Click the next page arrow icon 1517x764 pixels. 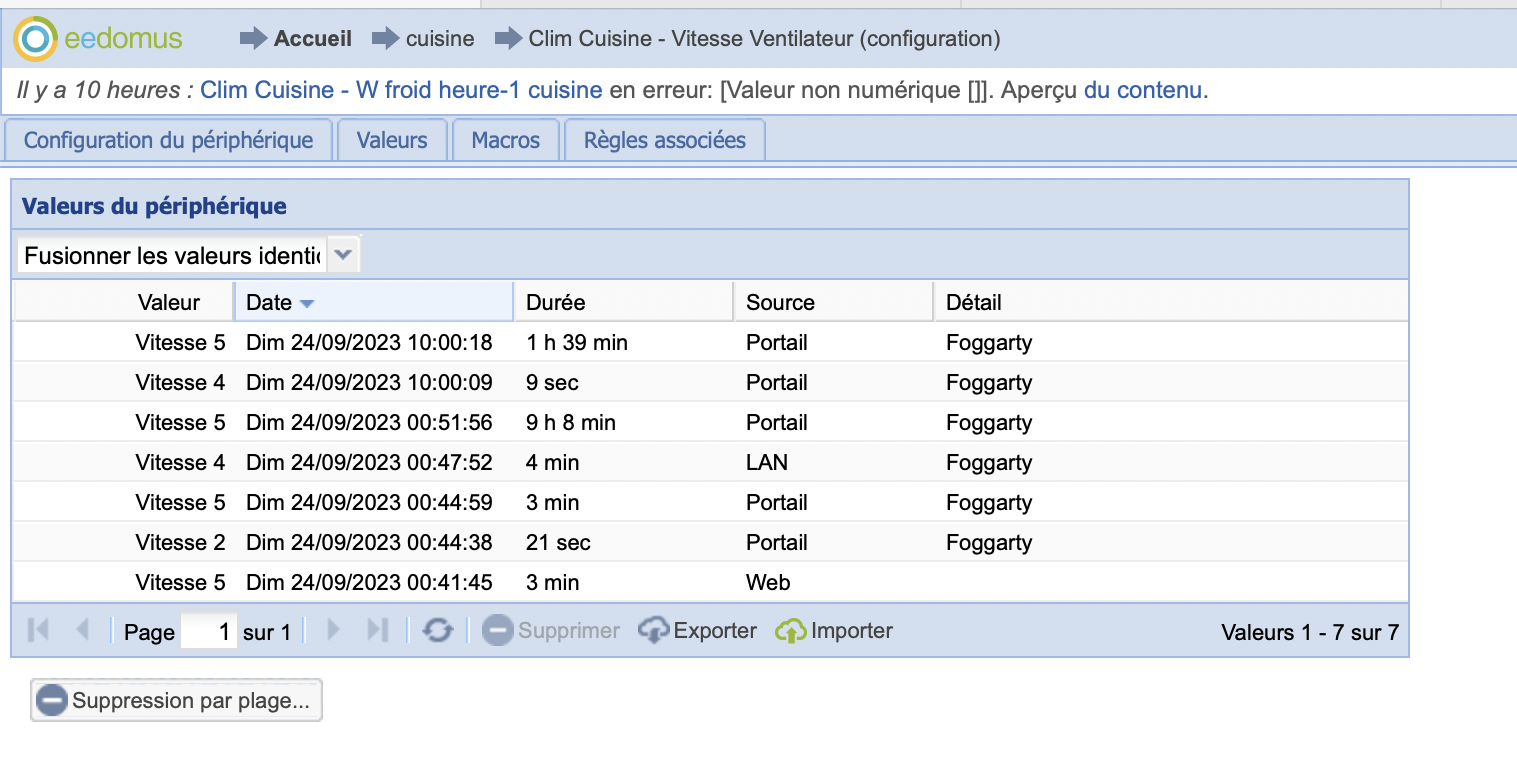point(334,630)
